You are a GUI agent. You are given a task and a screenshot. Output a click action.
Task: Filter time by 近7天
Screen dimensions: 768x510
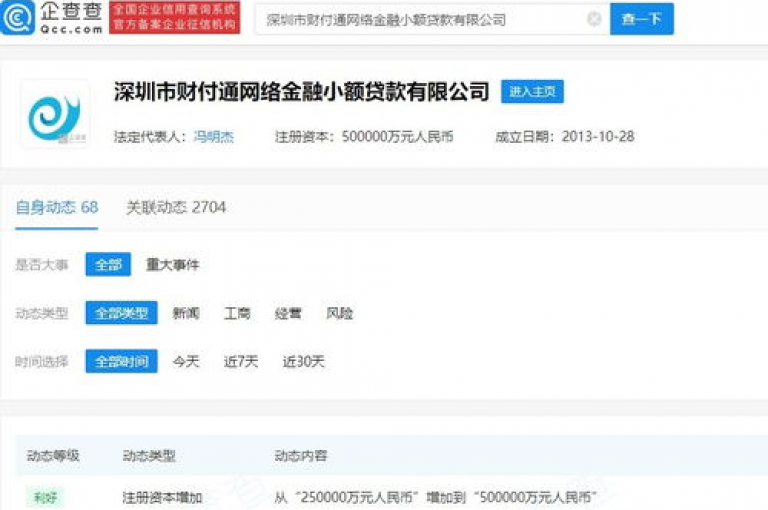tap(241, 362)
